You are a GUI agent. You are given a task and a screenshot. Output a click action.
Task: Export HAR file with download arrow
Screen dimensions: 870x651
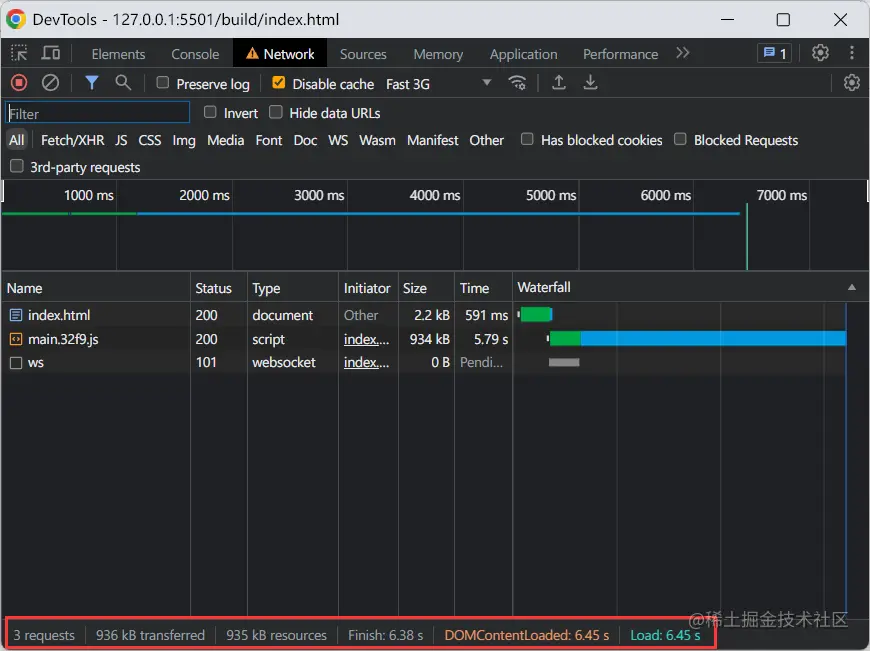pyautogui.click(x=590, y=83)
